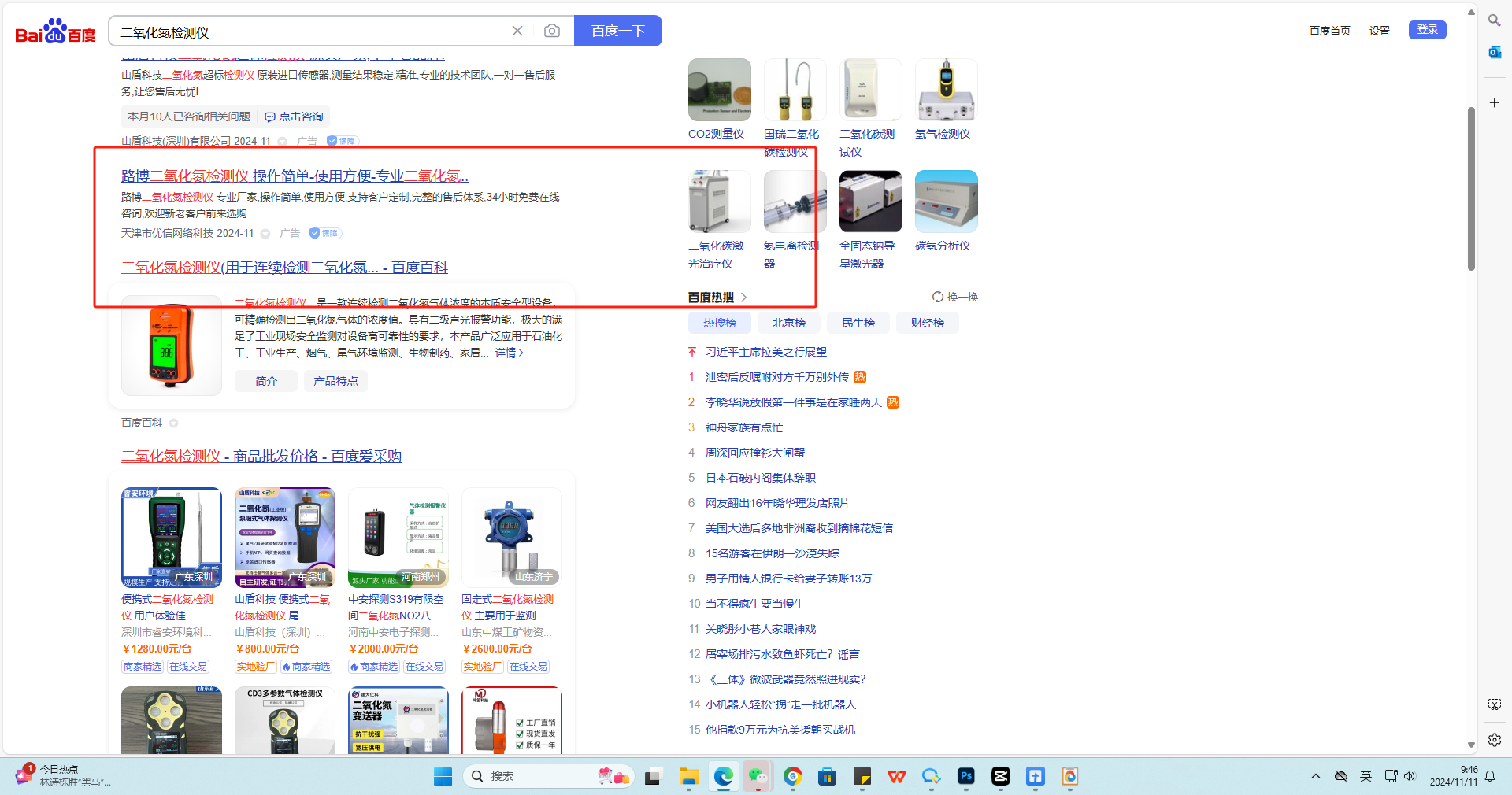Click the sidebar add plus icon

pos(1494,103)
